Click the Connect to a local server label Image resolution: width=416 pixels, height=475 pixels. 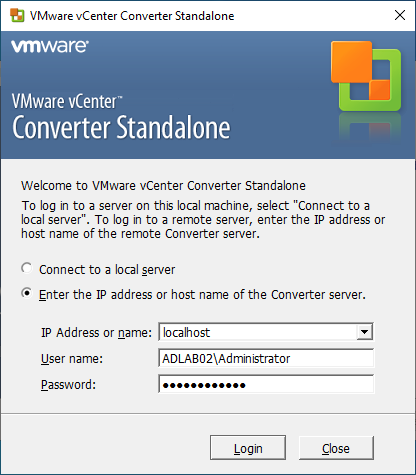[x=107, y=270]
